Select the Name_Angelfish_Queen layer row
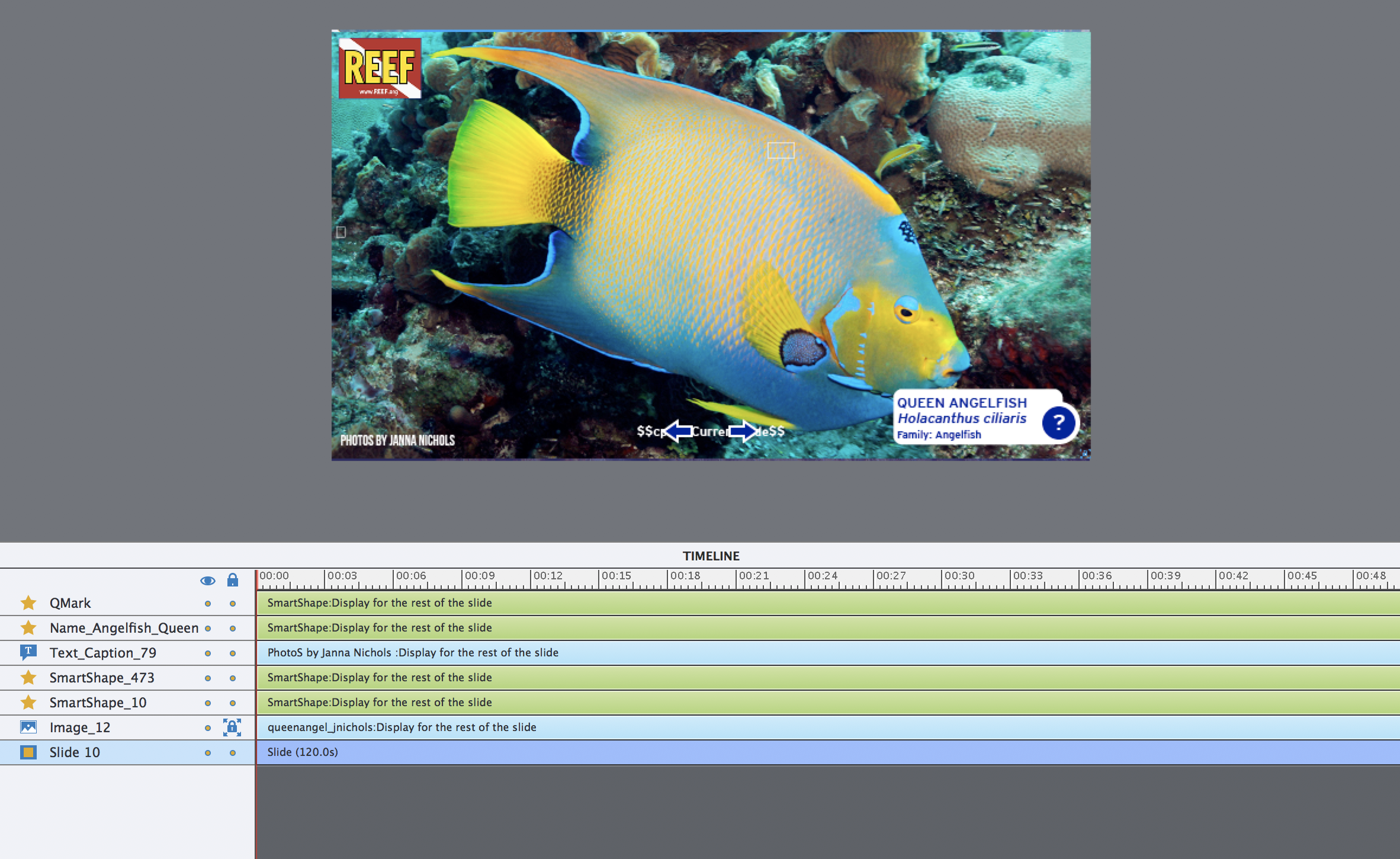This screenshot has width=1400, height=859. tap(124, 628)
